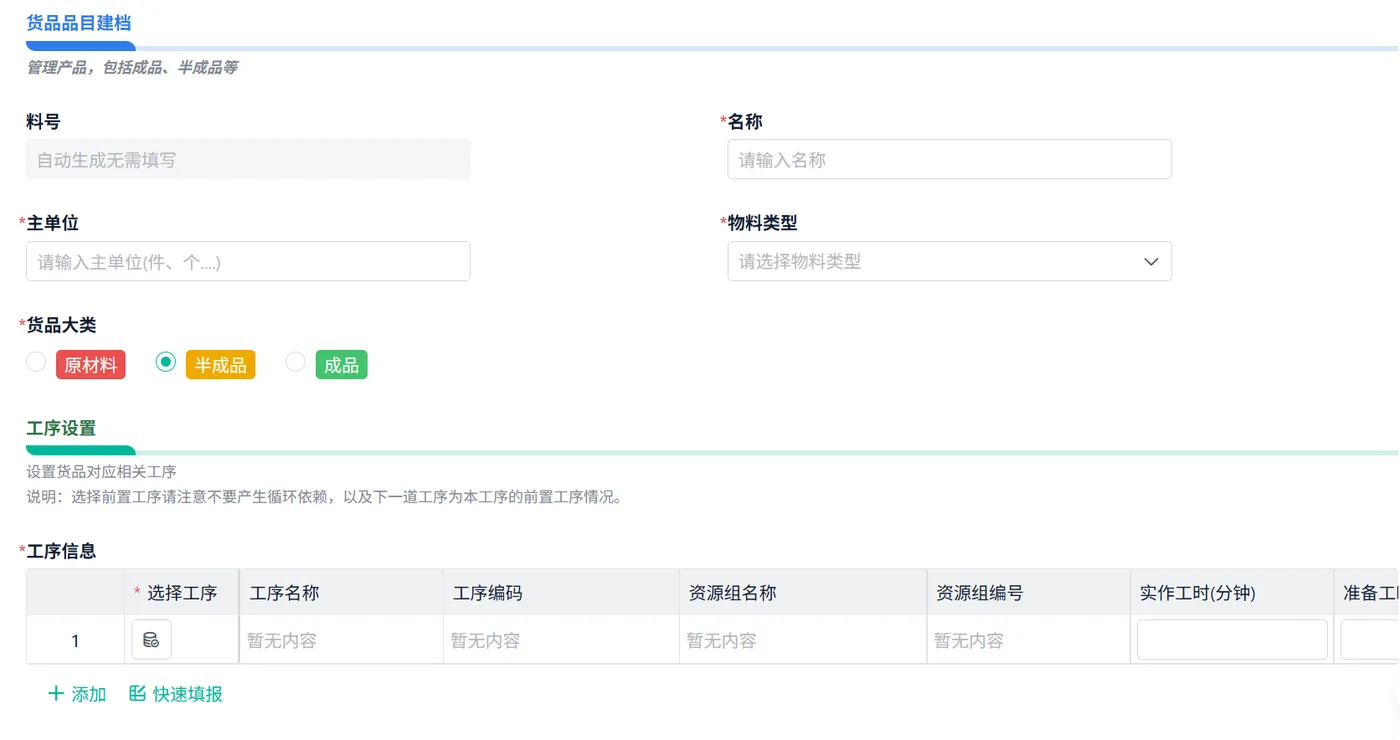The width and height of the screenshot is (1400, 740).
Task: Switch to the 货品品目建档 tab
Action: [x=79, y=23]
